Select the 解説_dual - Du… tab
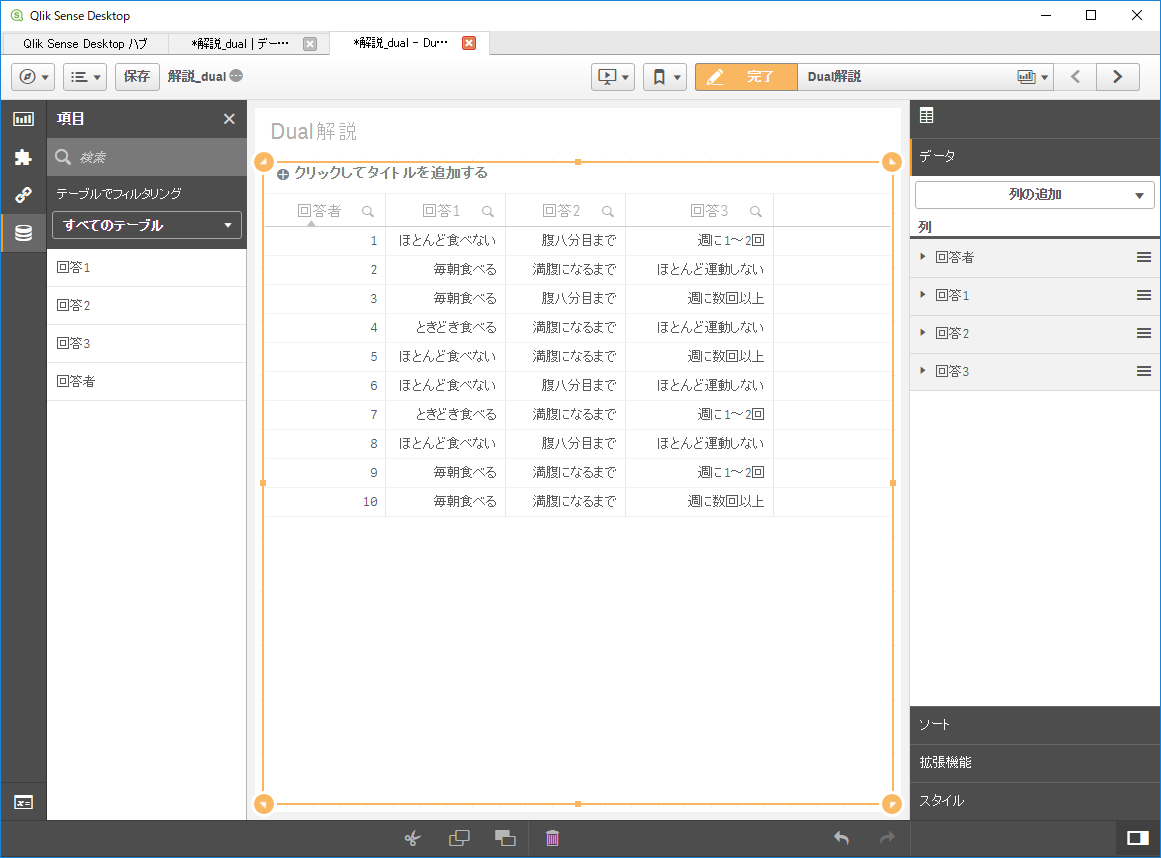The width and height of the screenshot is (1161, 858). [x=401, y=43]
